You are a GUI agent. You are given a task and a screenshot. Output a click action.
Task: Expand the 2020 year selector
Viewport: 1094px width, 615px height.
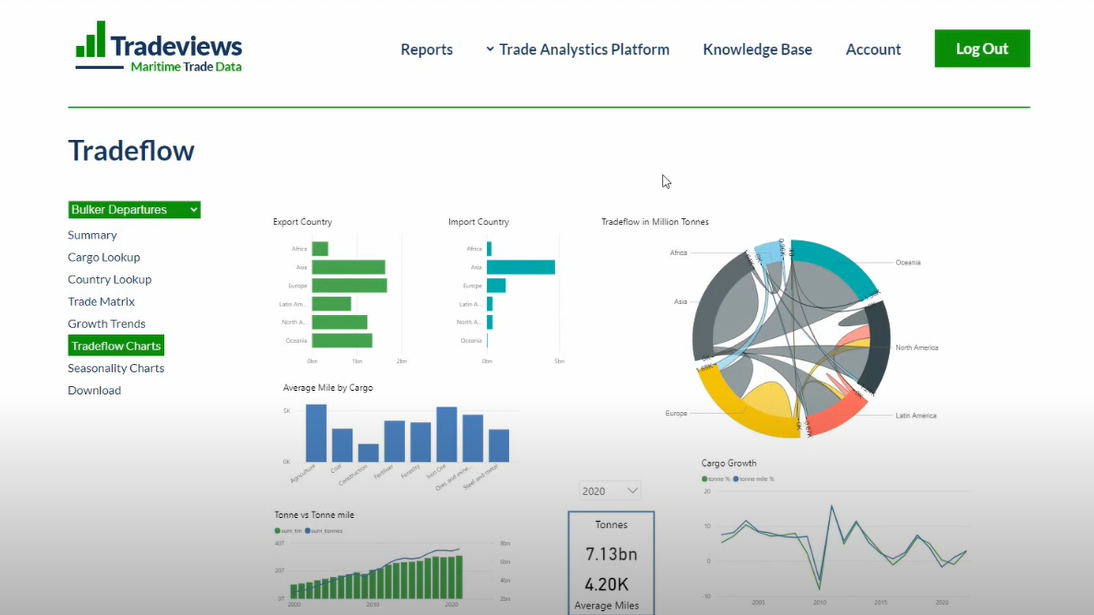tap(610, 491)
